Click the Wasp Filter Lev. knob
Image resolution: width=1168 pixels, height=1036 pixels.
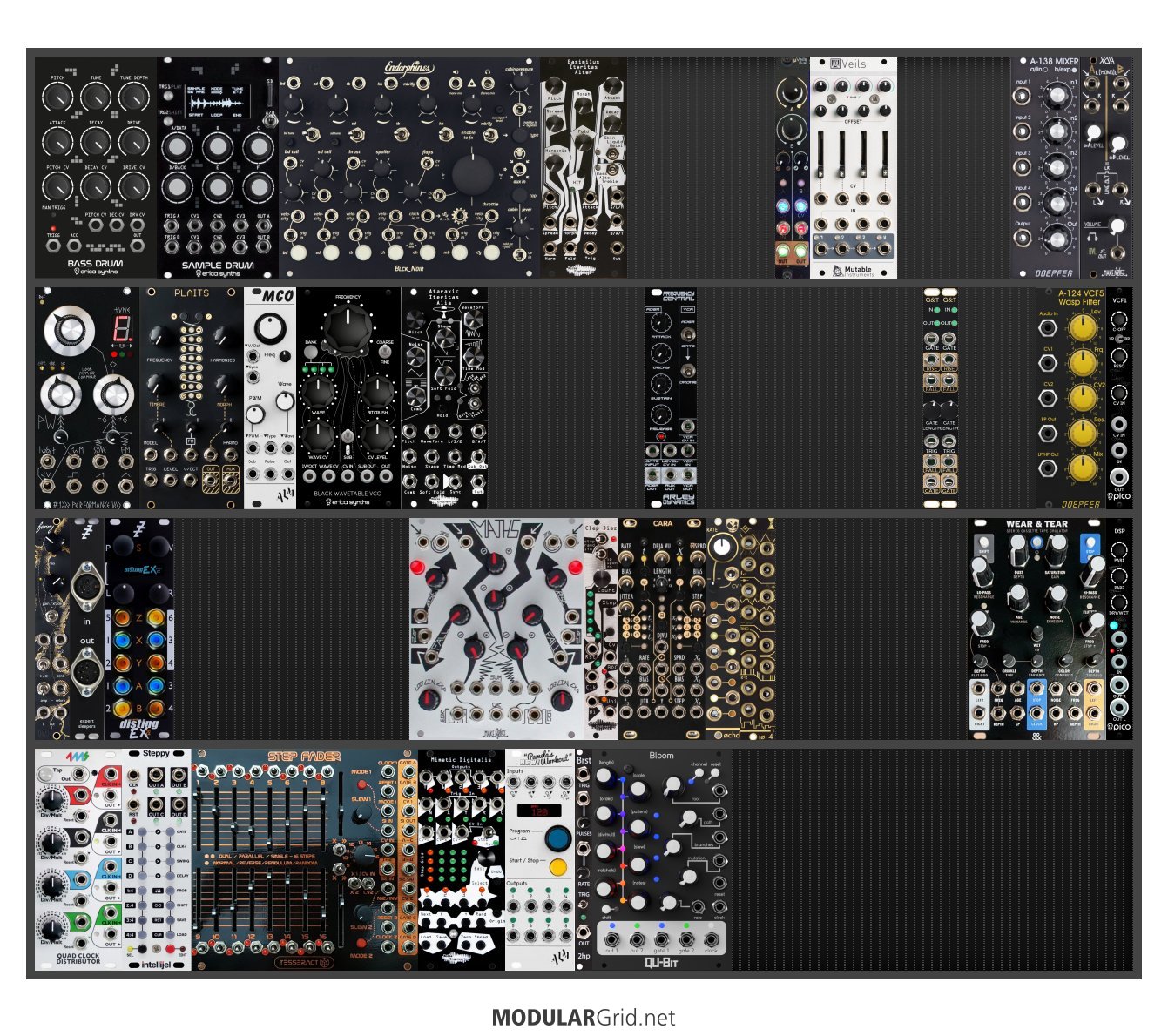1082,328
